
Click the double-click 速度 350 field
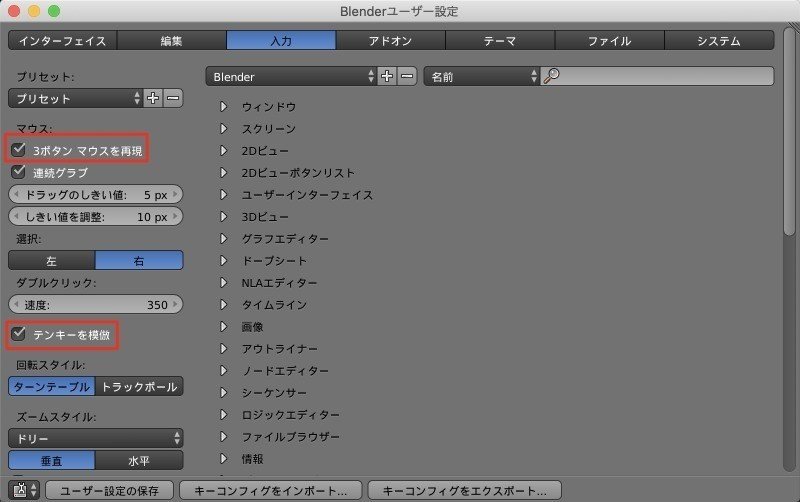(95, 305)
